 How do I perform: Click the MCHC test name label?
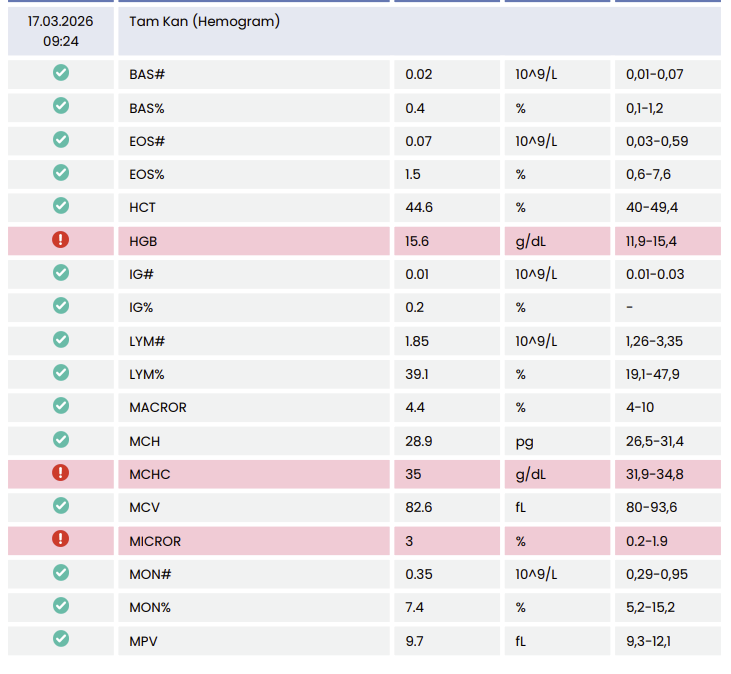click(149, 474)
